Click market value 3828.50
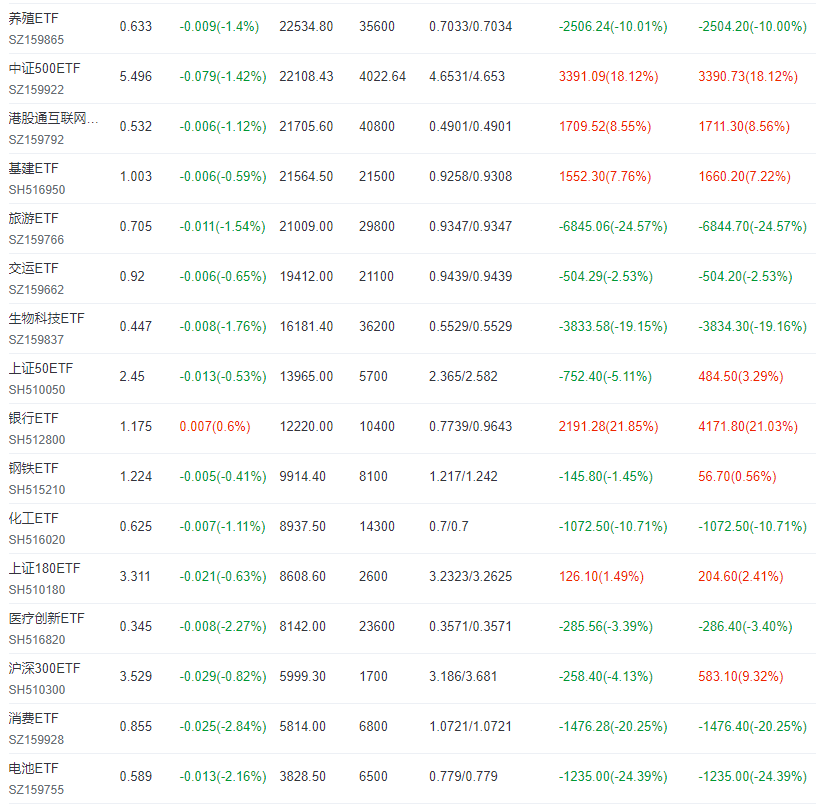 [302, 775]
